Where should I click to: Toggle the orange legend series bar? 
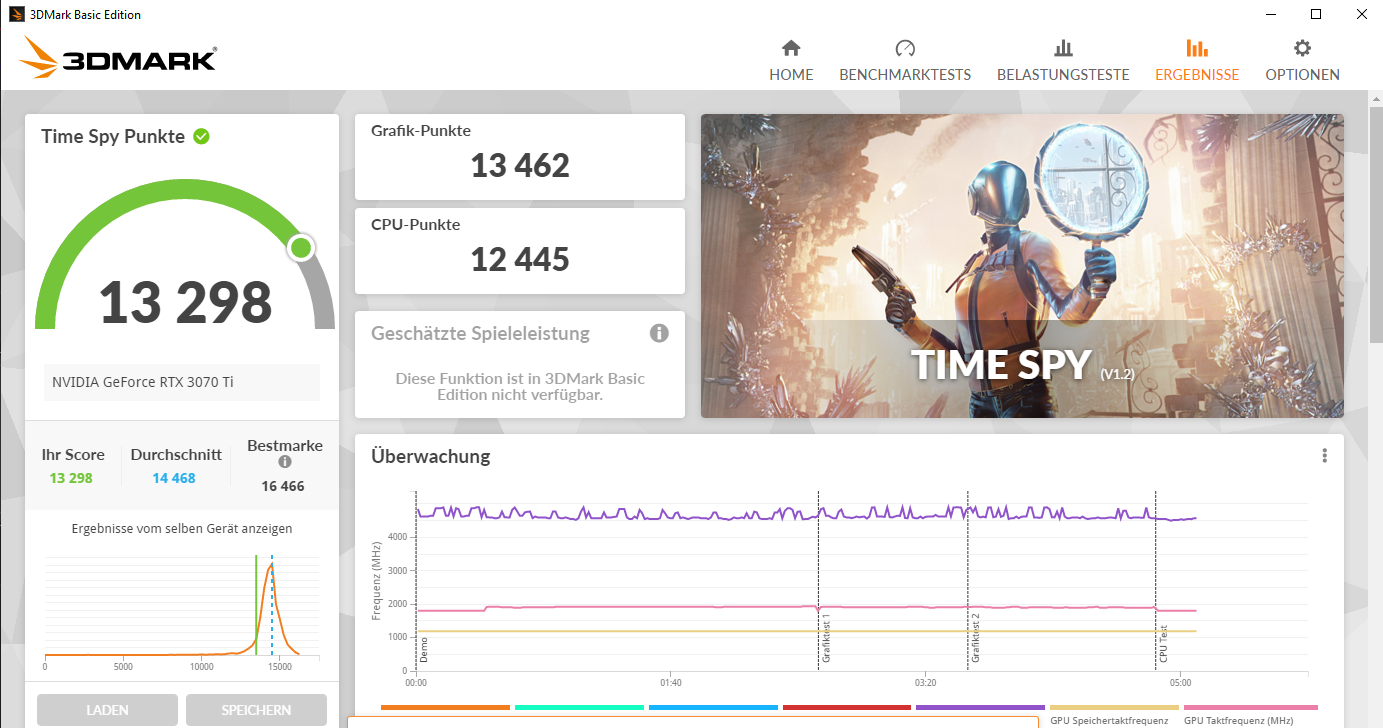click(x=445, y=708)
